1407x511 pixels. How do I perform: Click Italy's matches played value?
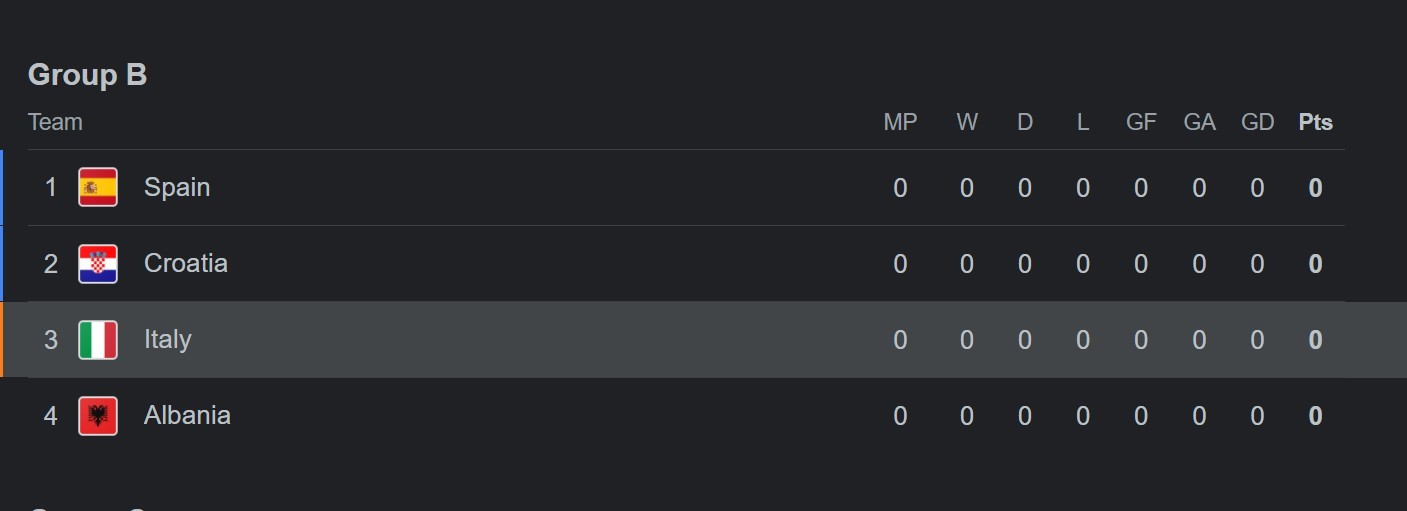pos(900,340)
